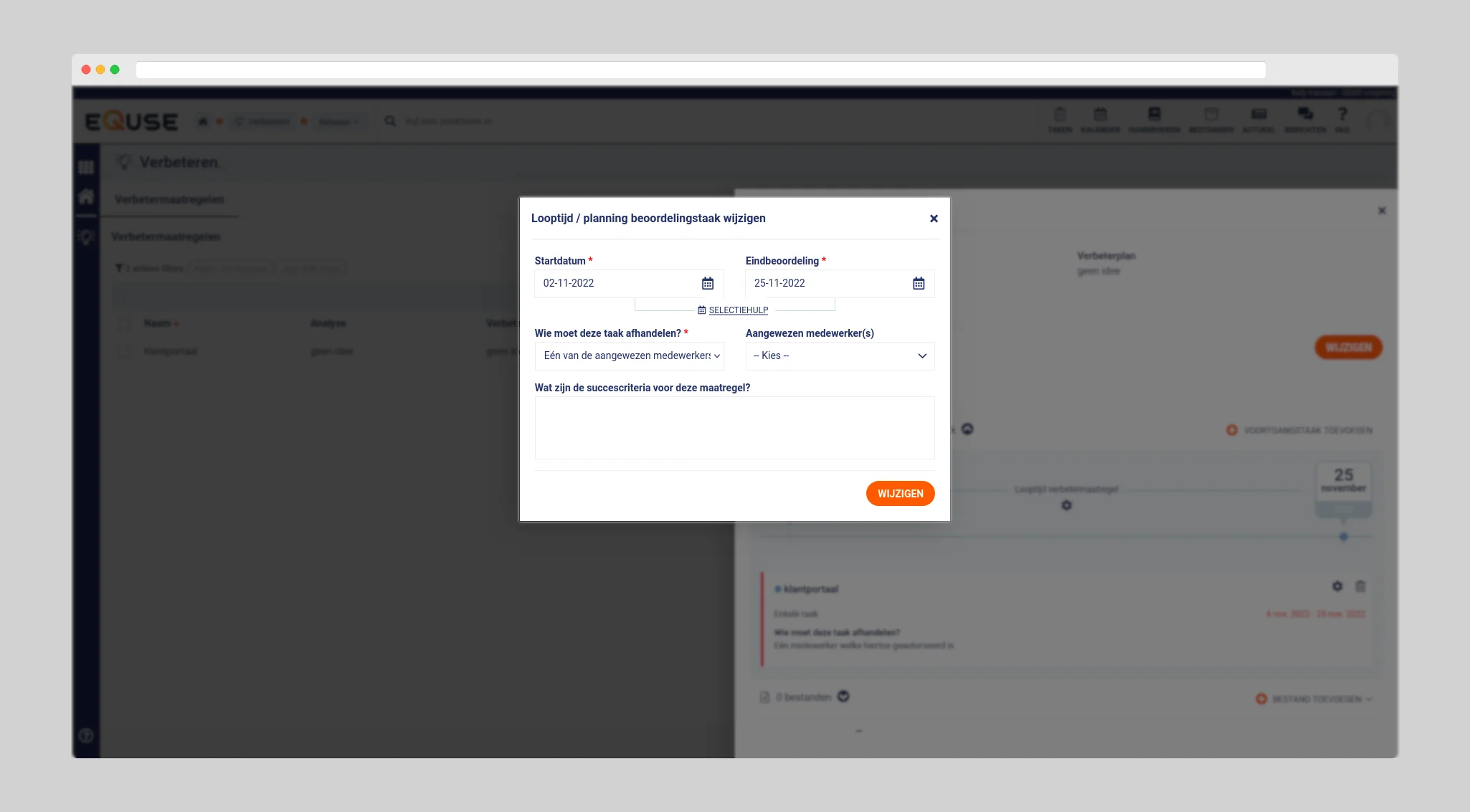Open the Startdatum calendar picker icon
1470x812 pixels.
coord(707,283)
